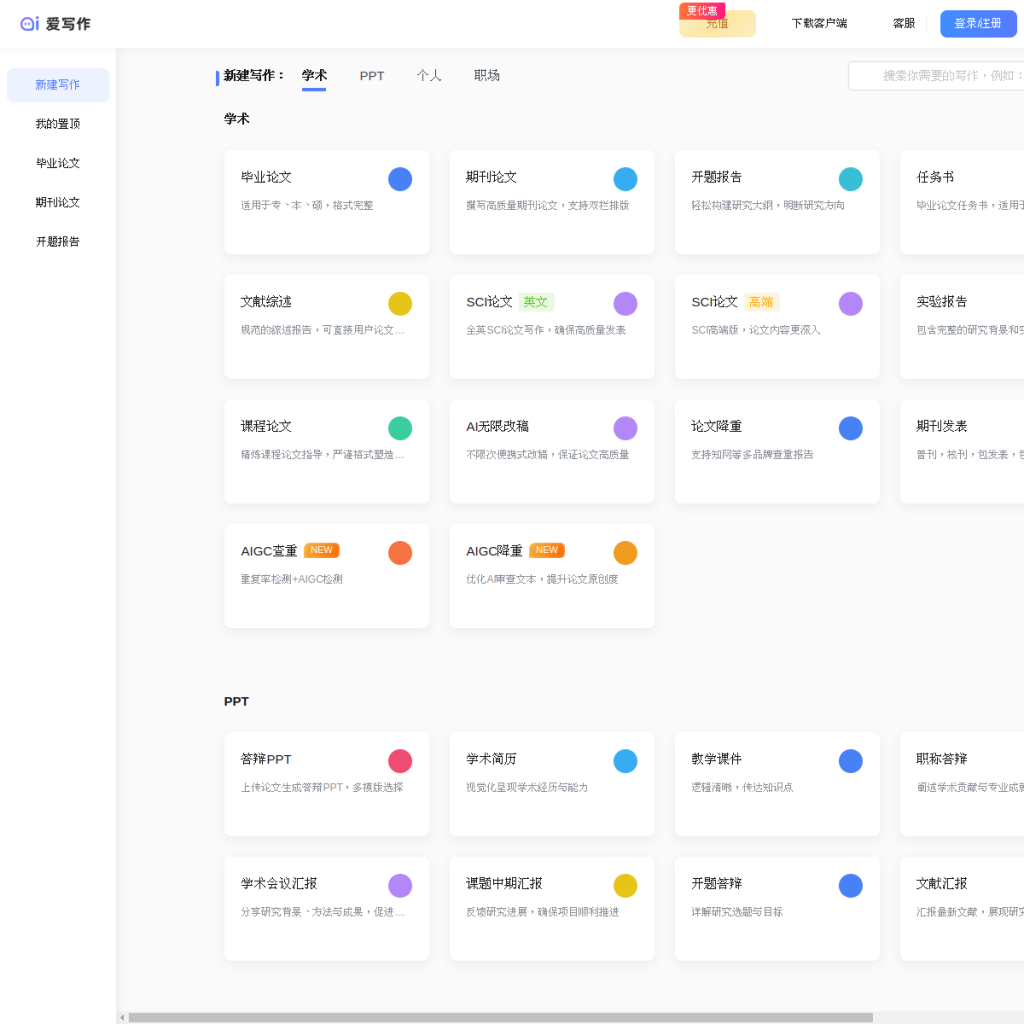Click description 支持知网等多品牌查重报告
1024x1024 pixels.
pos(752,455)
